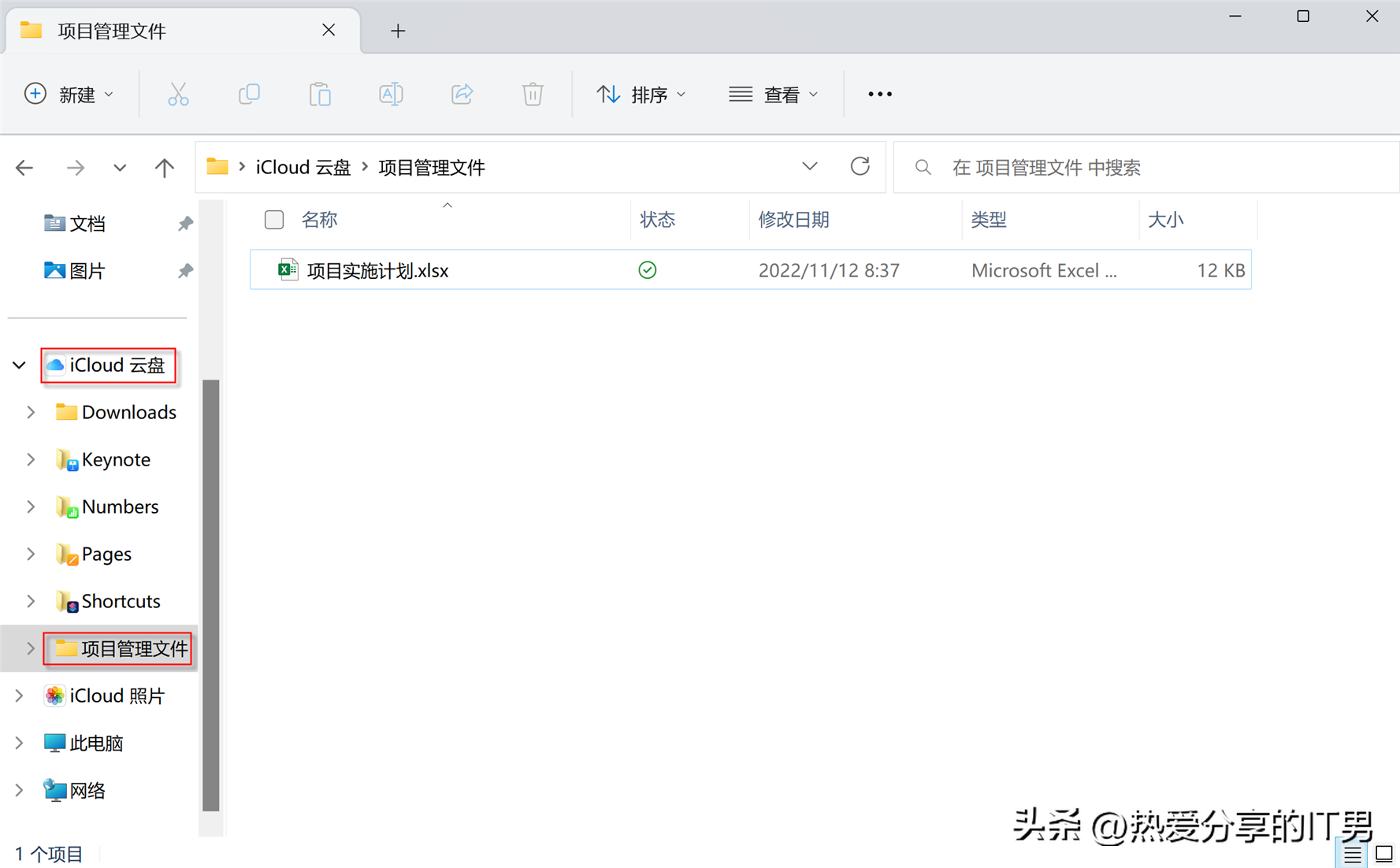Click the search magnifier icon

tap(923, 167)
